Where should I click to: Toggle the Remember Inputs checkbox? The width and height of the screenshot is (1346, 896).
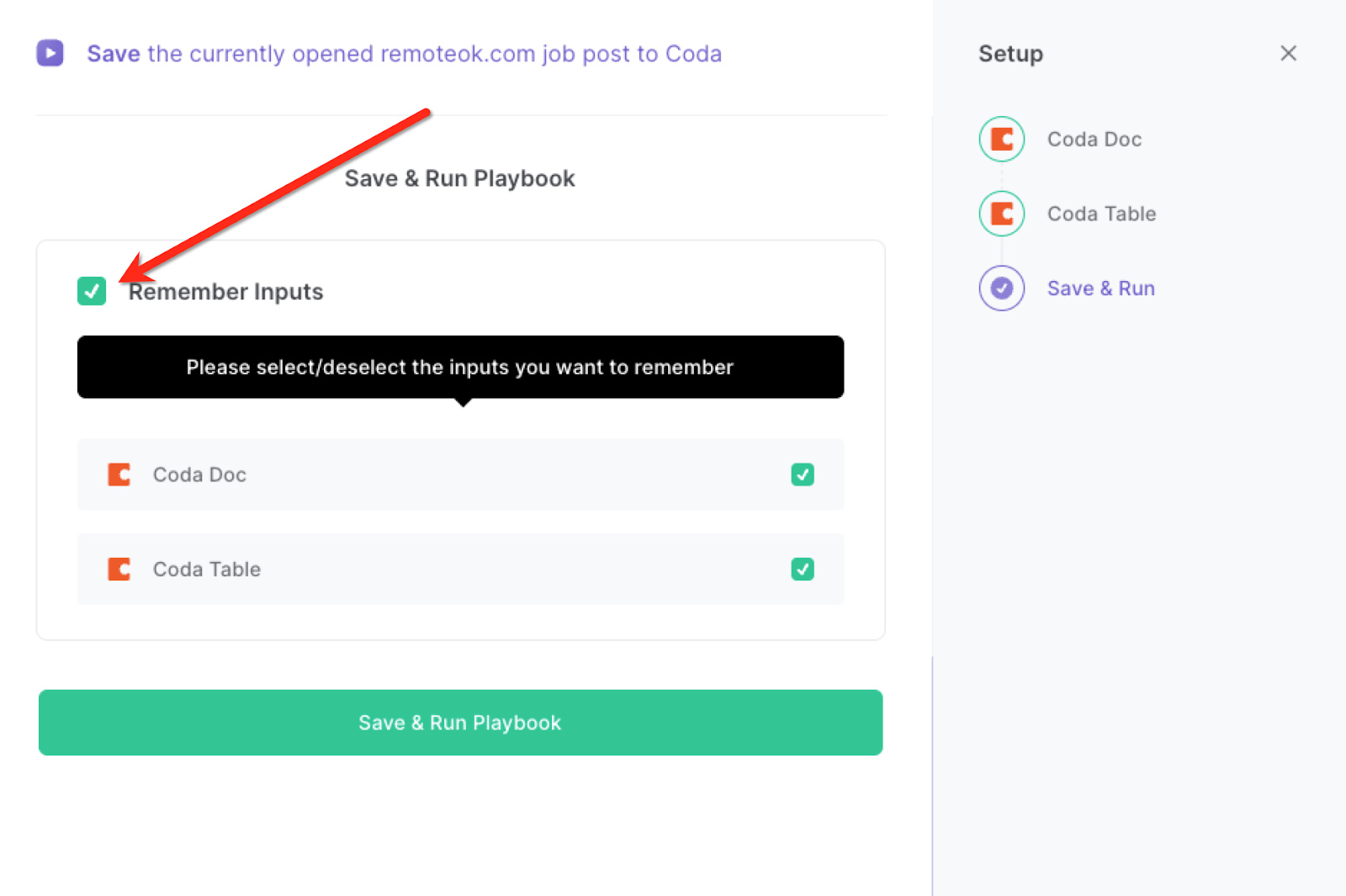click(92, 291)
